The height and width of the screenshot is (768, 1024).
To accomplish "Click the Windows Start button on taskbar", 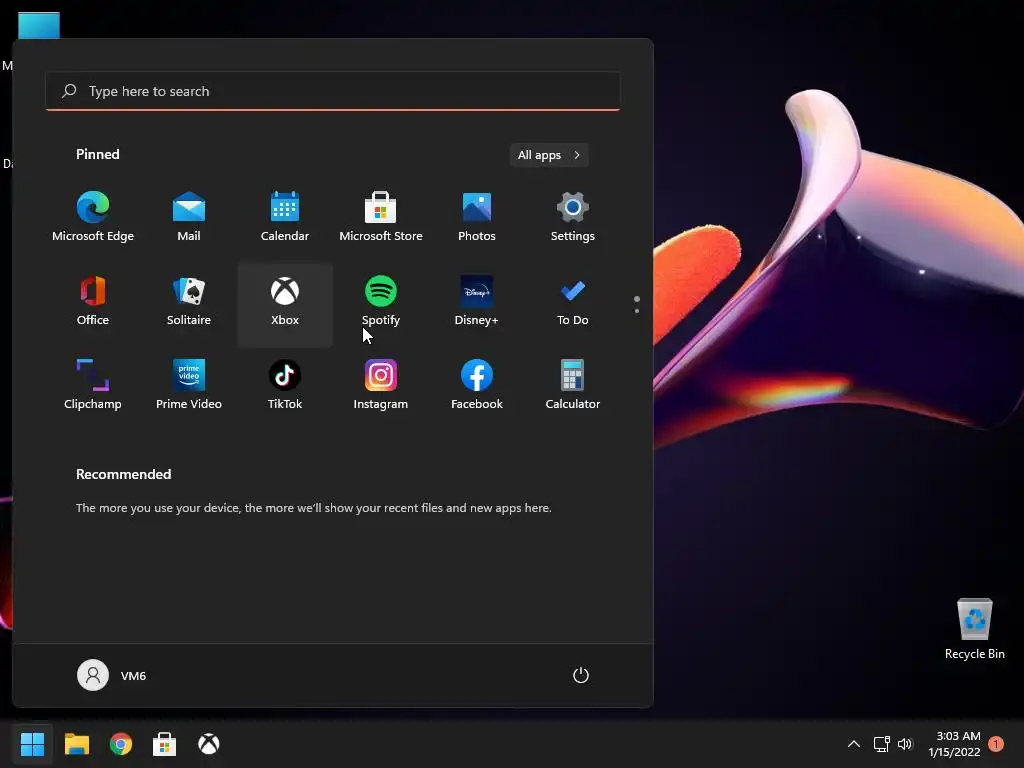I will [32, 744].
